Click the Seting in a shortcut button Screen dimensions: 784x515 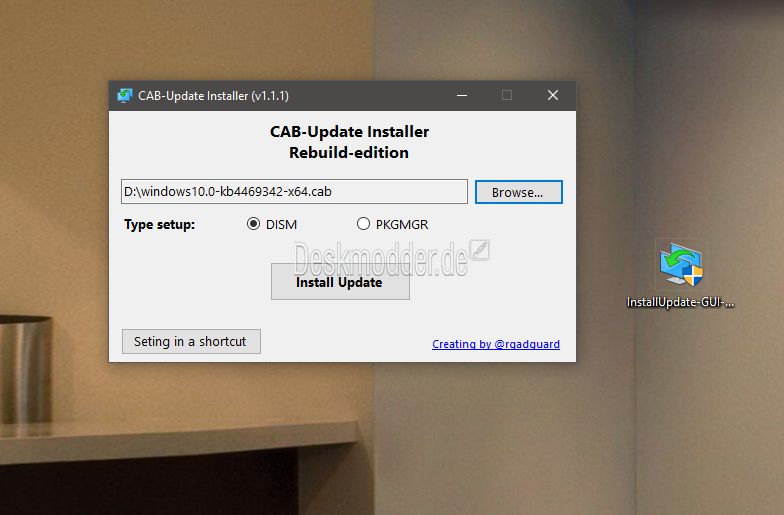(x=191, y=342)
